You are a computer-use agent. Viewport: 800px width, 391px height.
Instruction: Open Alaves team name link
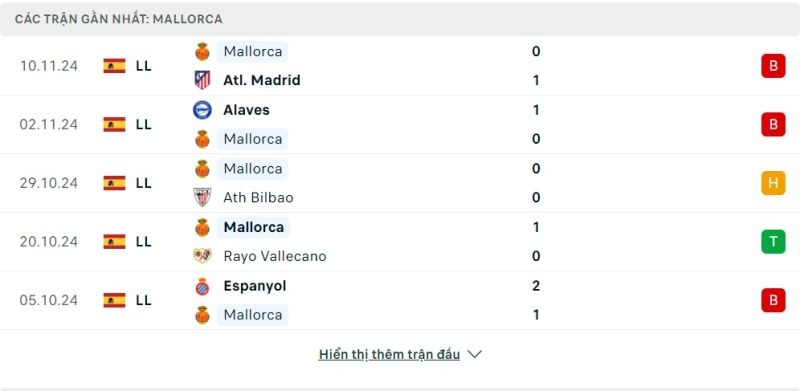pos(246,110)
